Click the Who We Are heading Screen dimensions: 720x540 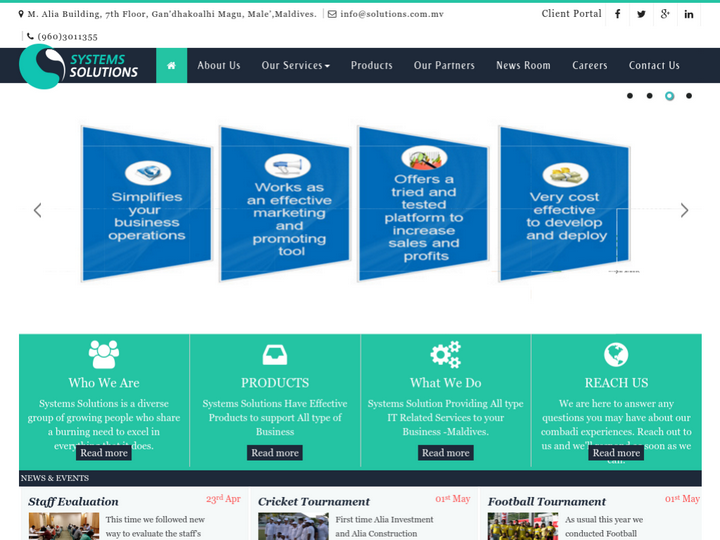pyautogui.click(x=104, y=383)
